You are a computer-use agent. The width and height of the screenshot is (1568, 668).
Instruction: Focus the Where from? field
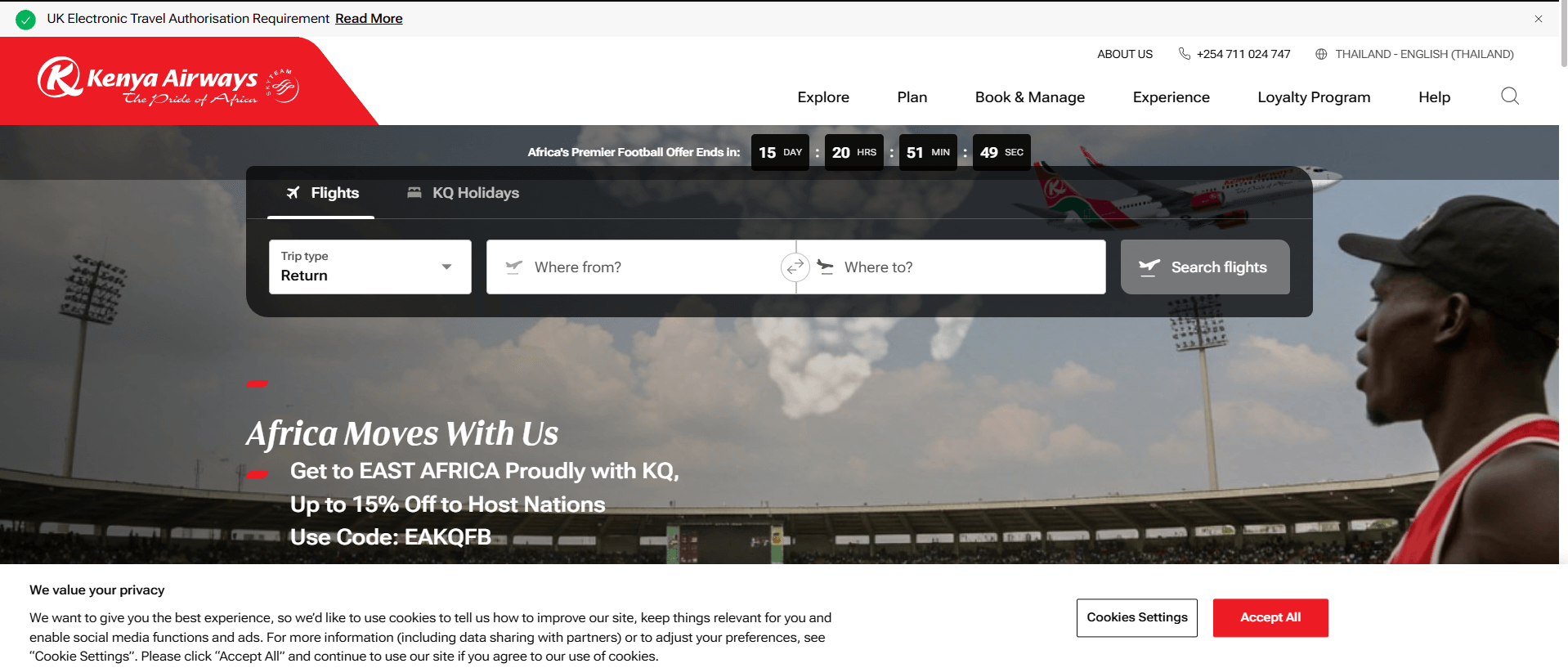[x=641, y=267]
